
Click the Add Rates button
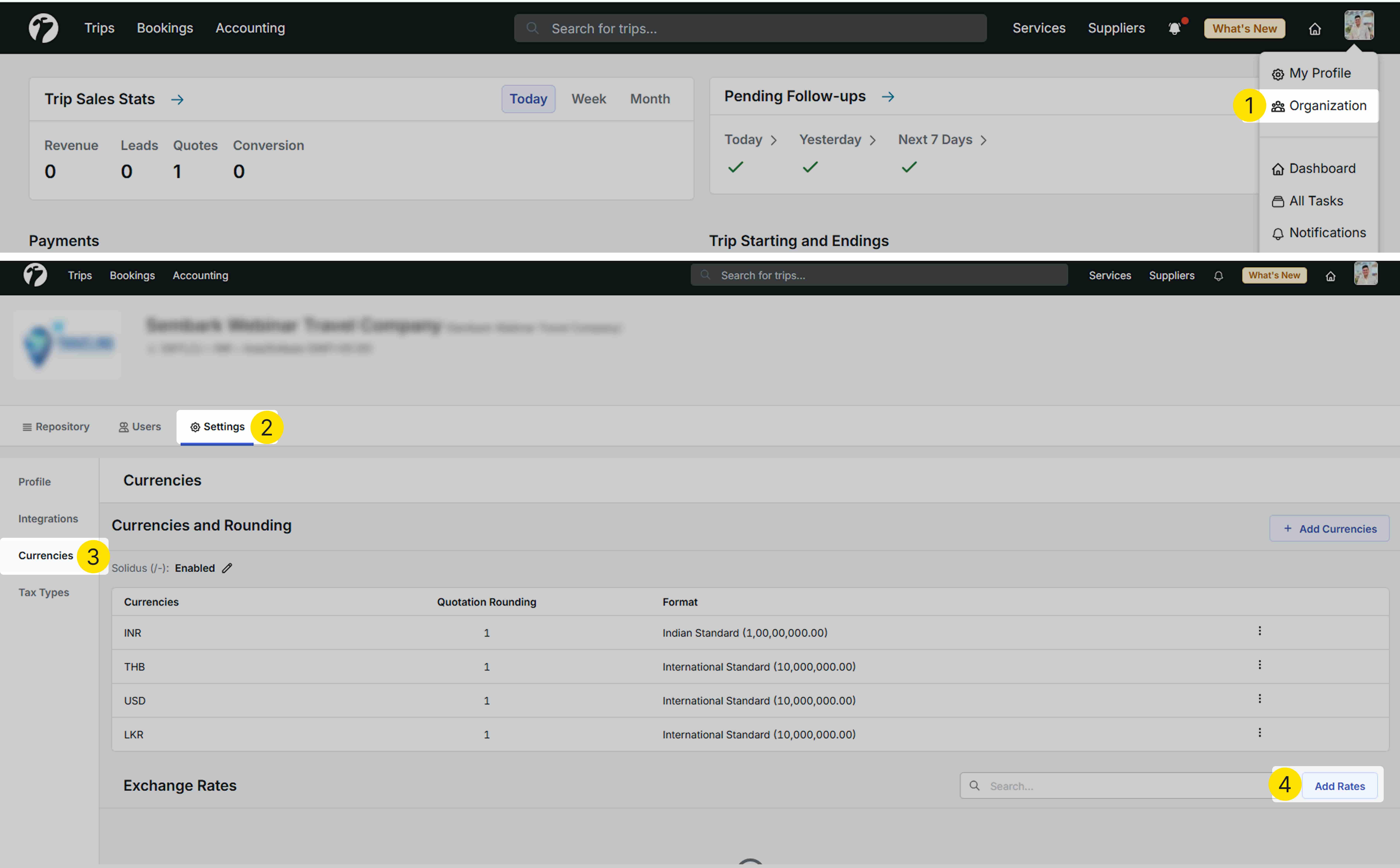[1340, 786]
